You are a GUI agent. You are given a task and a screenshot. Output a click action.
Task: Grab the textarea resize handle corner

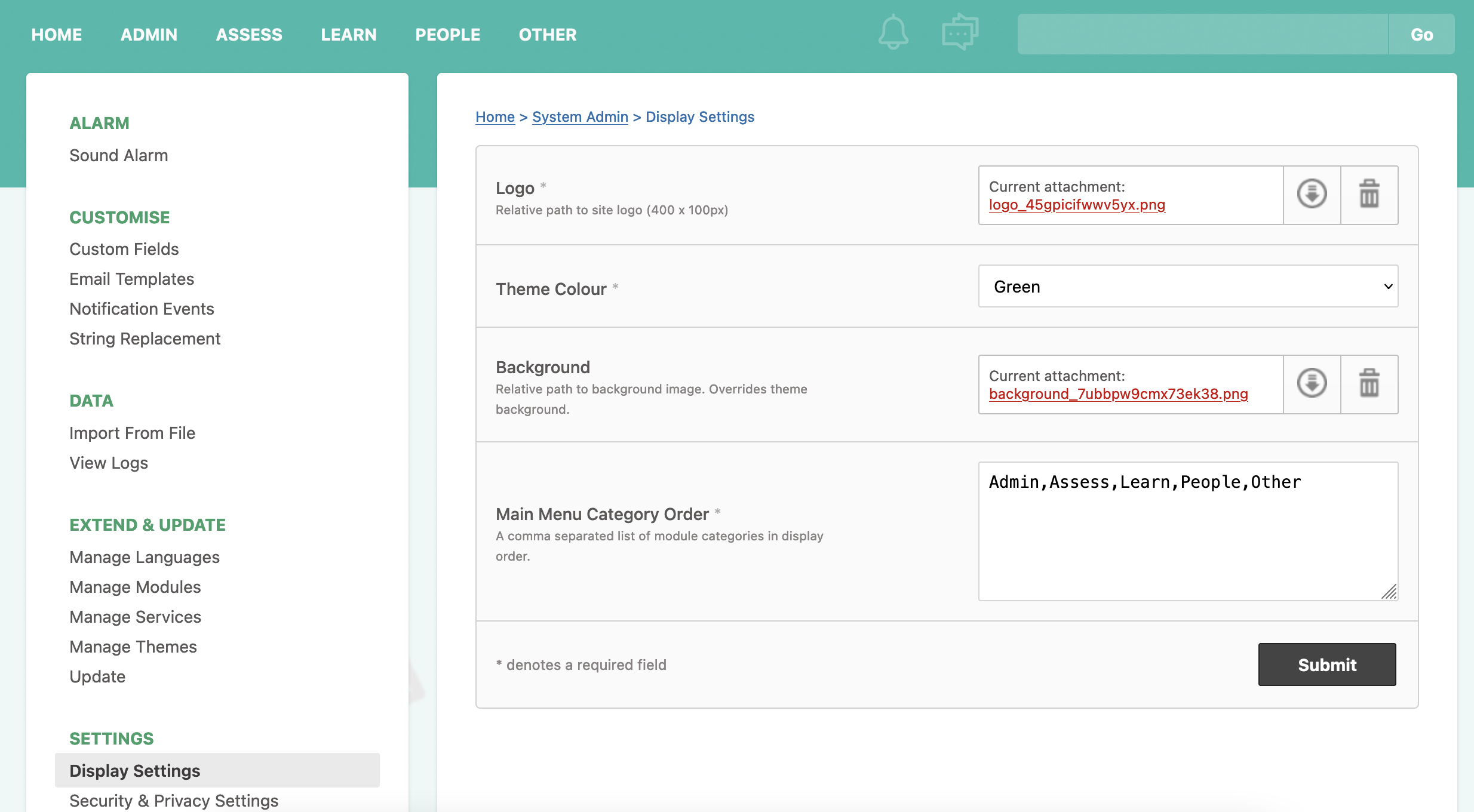[x=1389, y=592]
